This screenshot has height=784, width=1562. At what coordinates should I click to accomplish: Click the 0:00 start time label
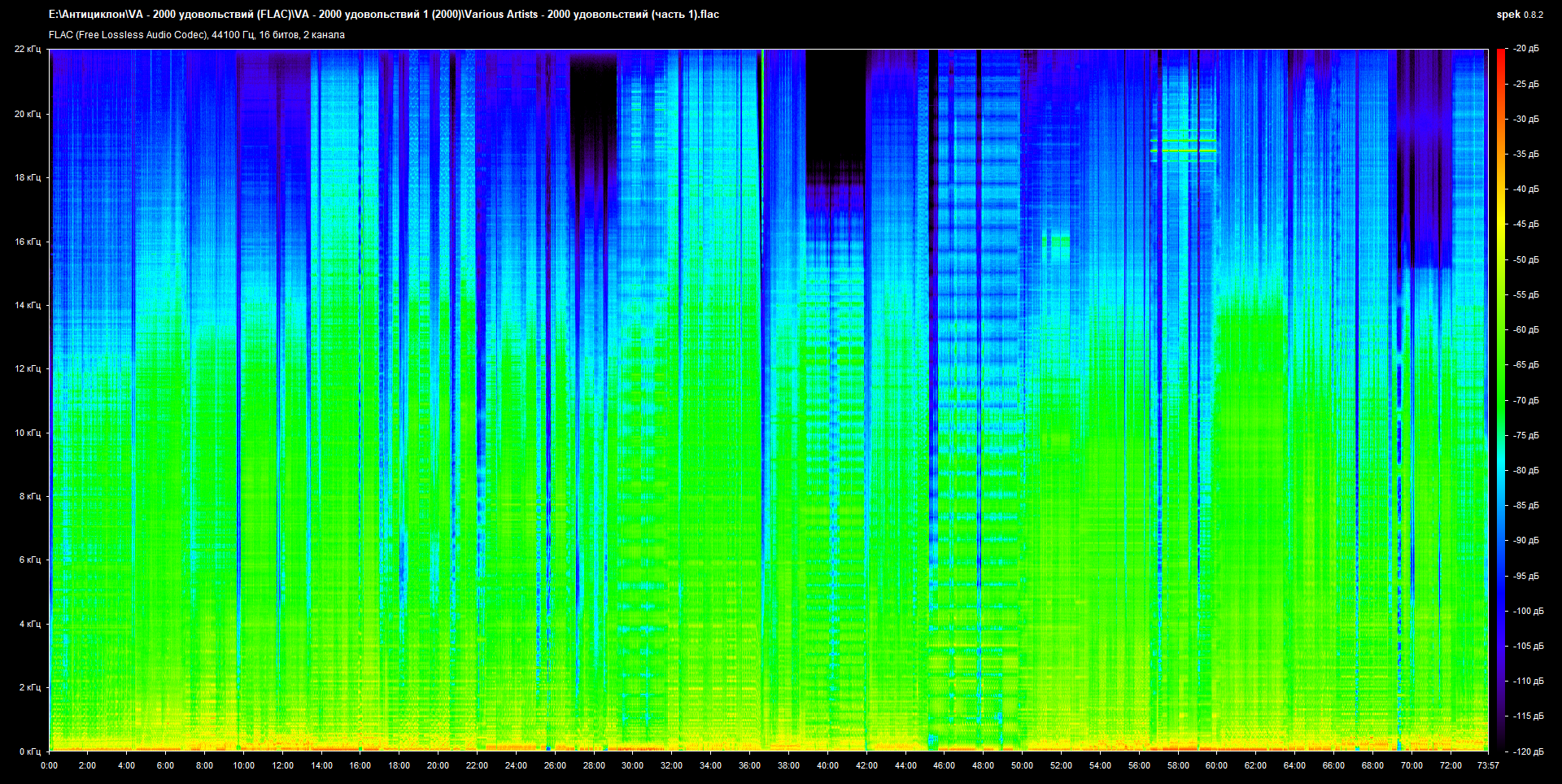coord(50,765)
